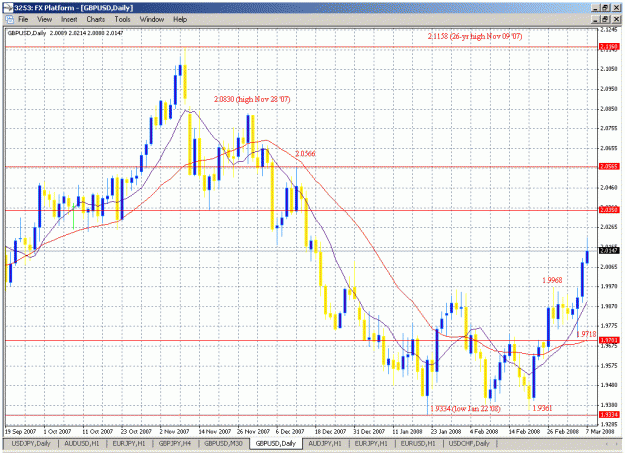Viewport: 625px width, 453px height.
Task: Click the 14 Nov 2007 date label
Action: [x=215, y=432]
